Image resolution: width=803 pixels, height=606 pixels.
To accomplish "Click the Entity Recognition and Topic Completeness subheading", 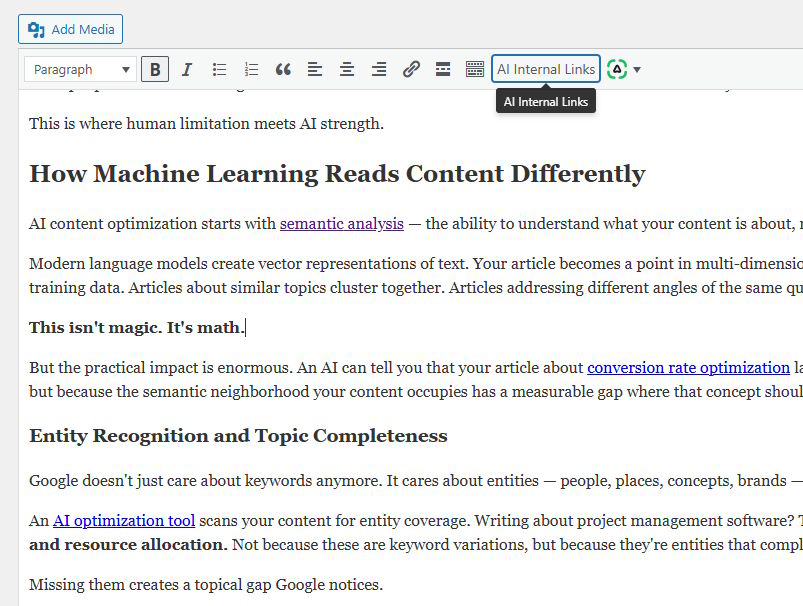I will [x=238, y=436].
